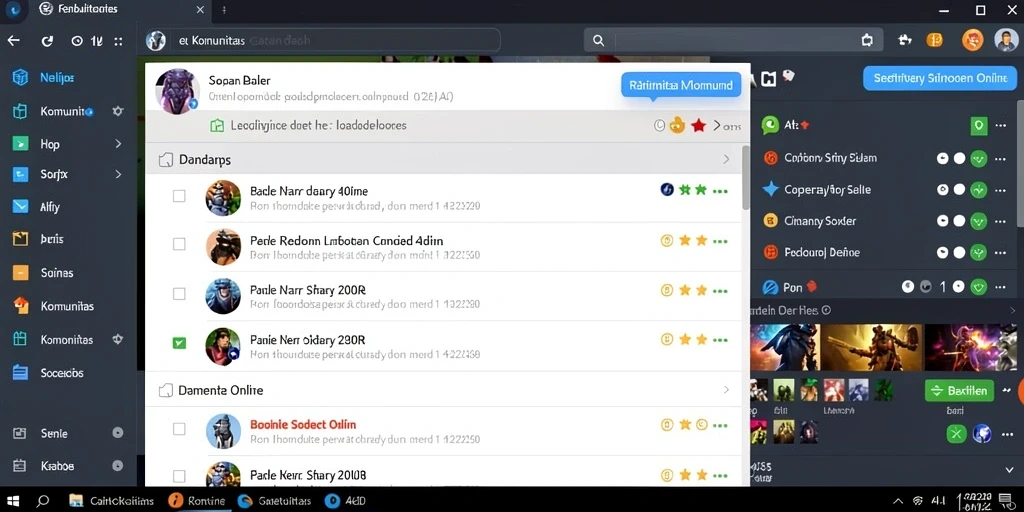Image resolution: width=1024 pixels, height=512 pixels.
Task: Tick checkbox for Pacle Kerrr Shary 2010B
Action: tap(179, 476)
